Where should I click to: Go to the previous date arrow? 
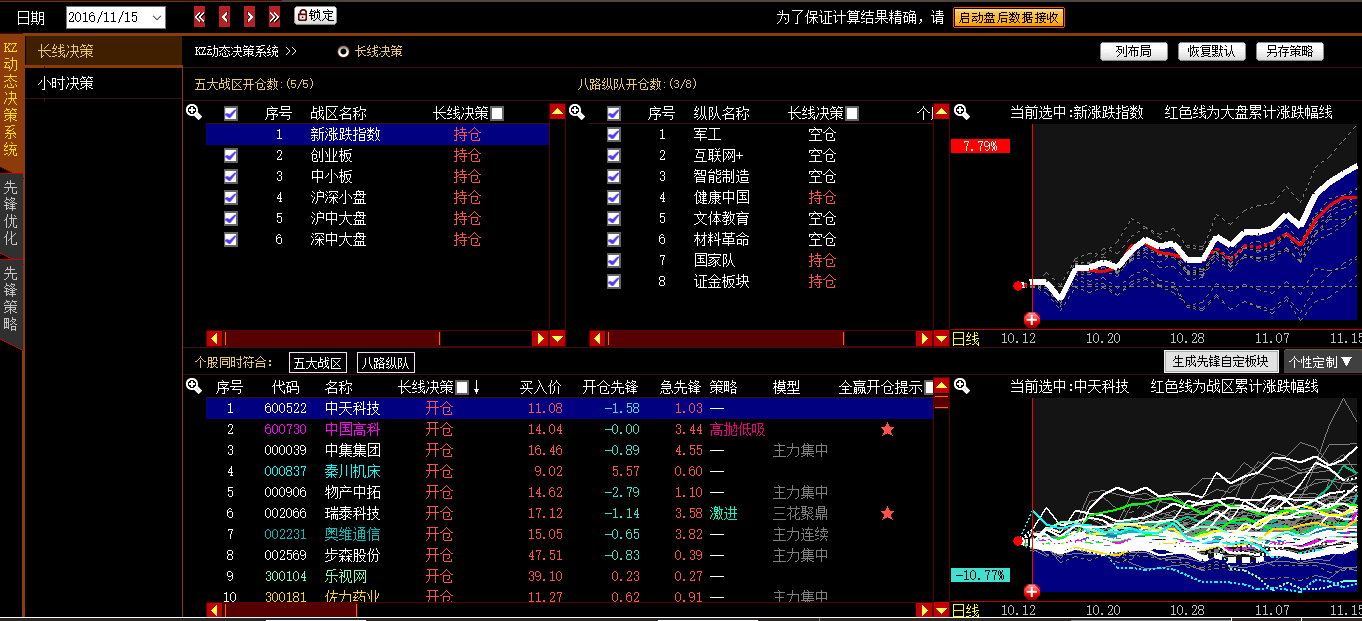(x=224, y=17)
